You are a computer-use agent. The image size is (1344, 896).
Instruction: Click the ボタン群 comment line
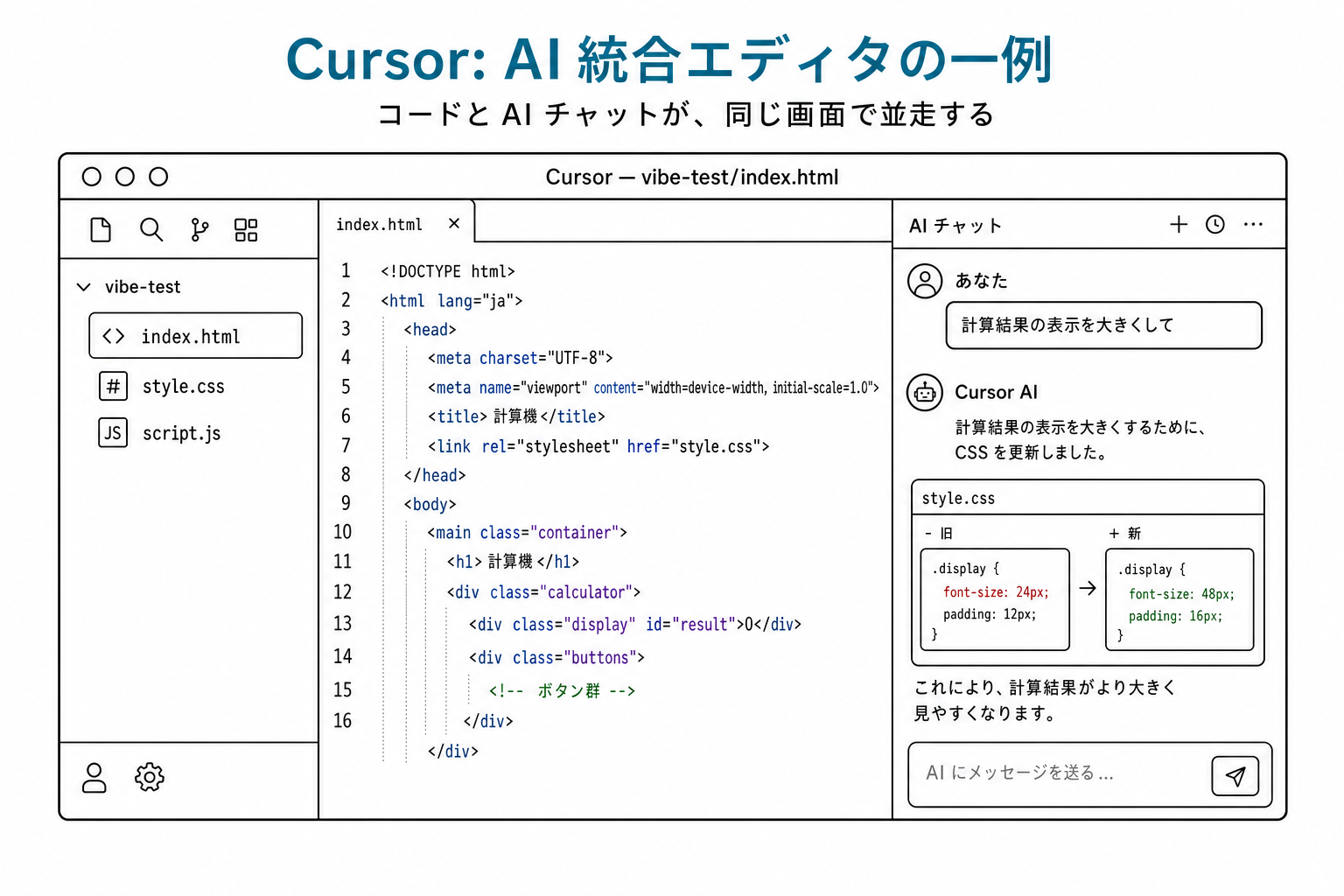tap(562, 690)
